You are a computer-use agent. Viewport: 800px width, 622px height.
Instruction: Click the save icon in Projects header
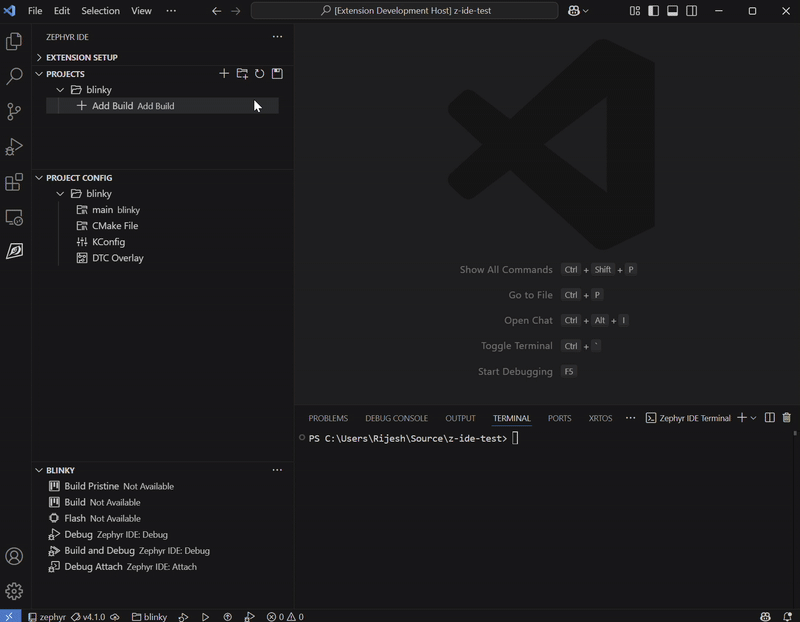point(277,73)
